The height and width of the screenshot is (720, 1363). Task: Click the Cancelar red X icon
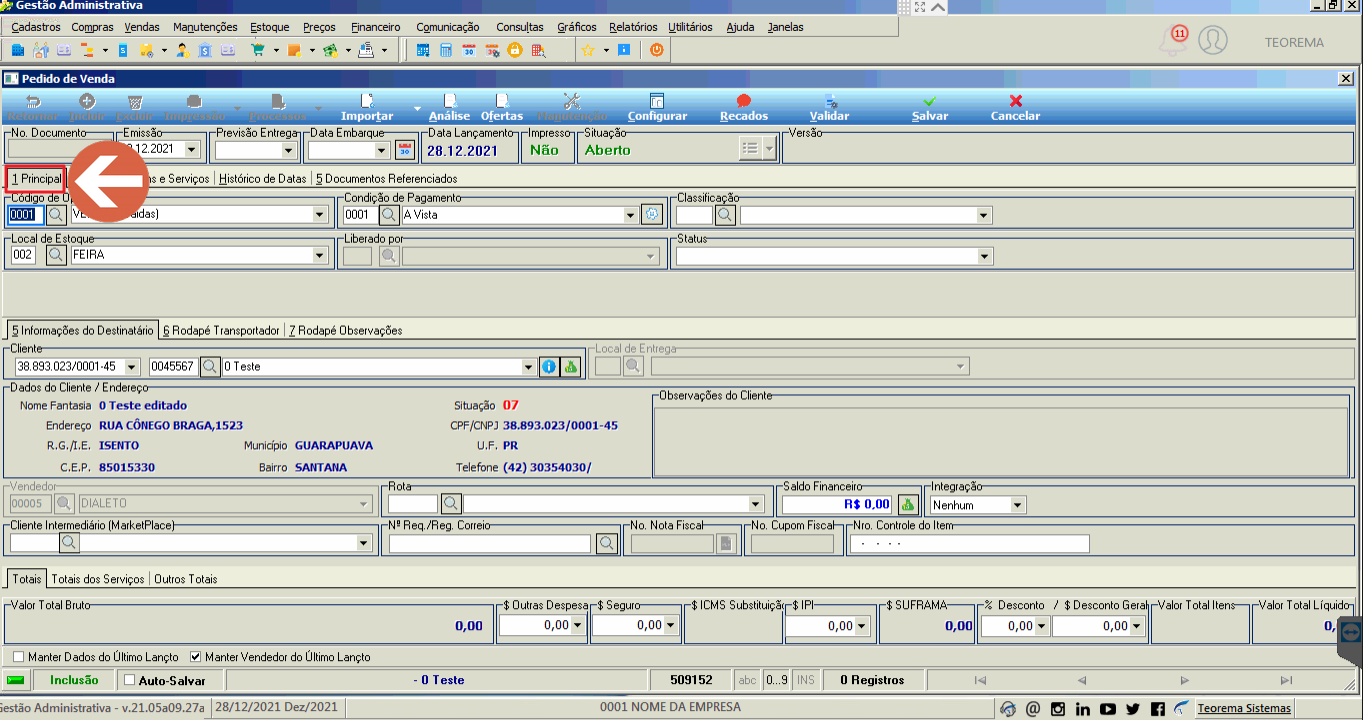coord(1016,101)
